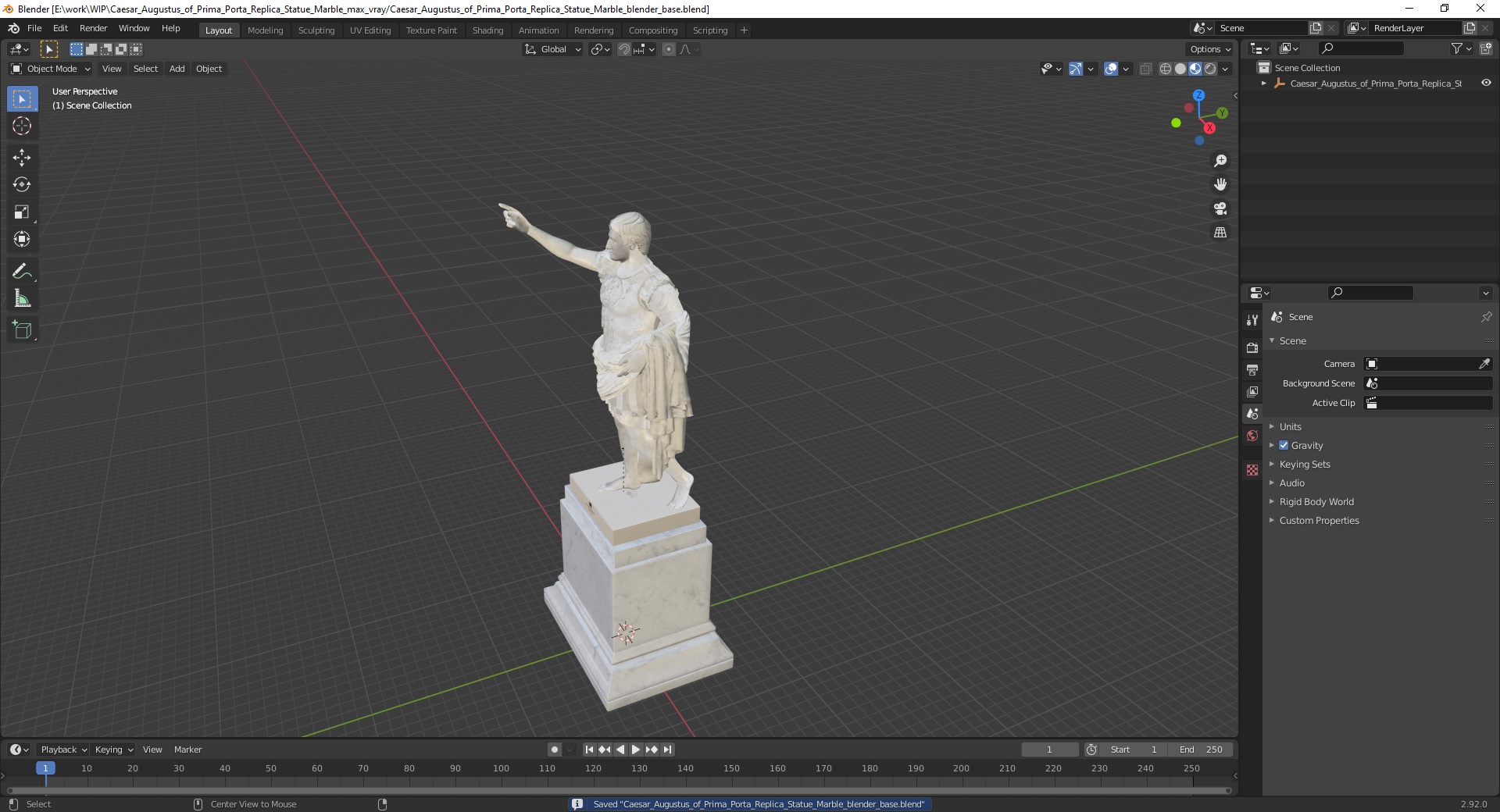The height and width of the screenshot is (812, 1500).
Task: Switch to wireframe viewport shading
Action: (x=1166, y=69)
